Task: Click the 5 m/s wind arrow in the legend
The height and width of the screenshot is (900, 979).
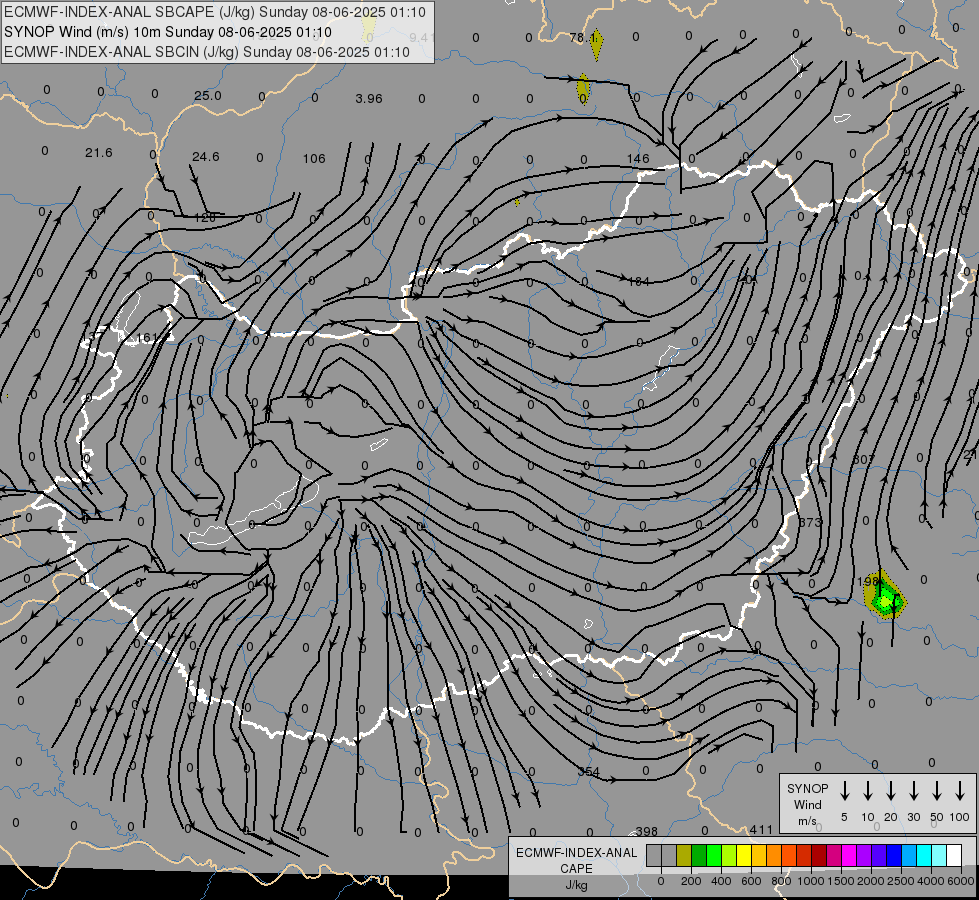Action: [844, 791]
